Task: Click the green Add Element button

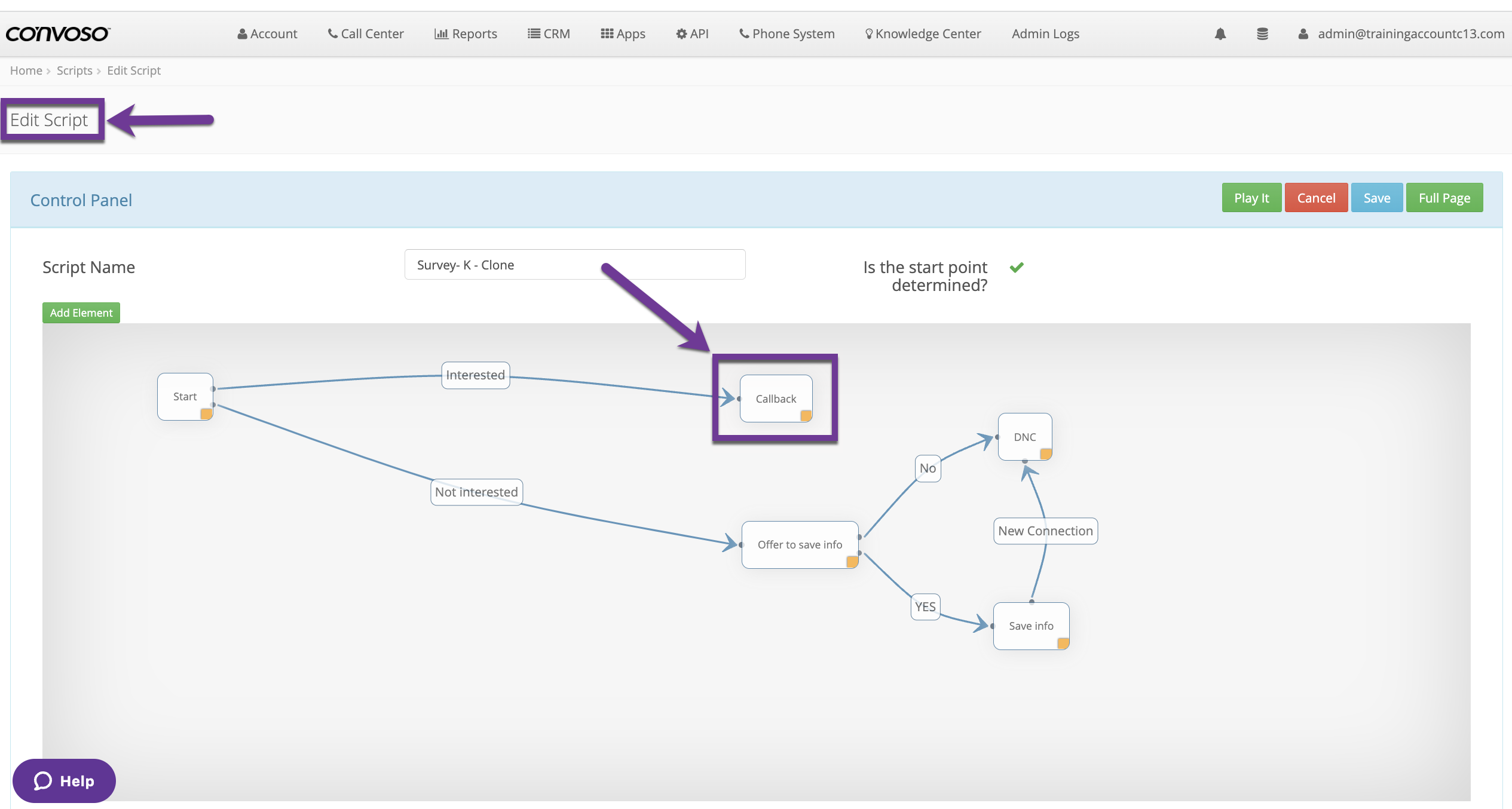Action: pos(81,312)
